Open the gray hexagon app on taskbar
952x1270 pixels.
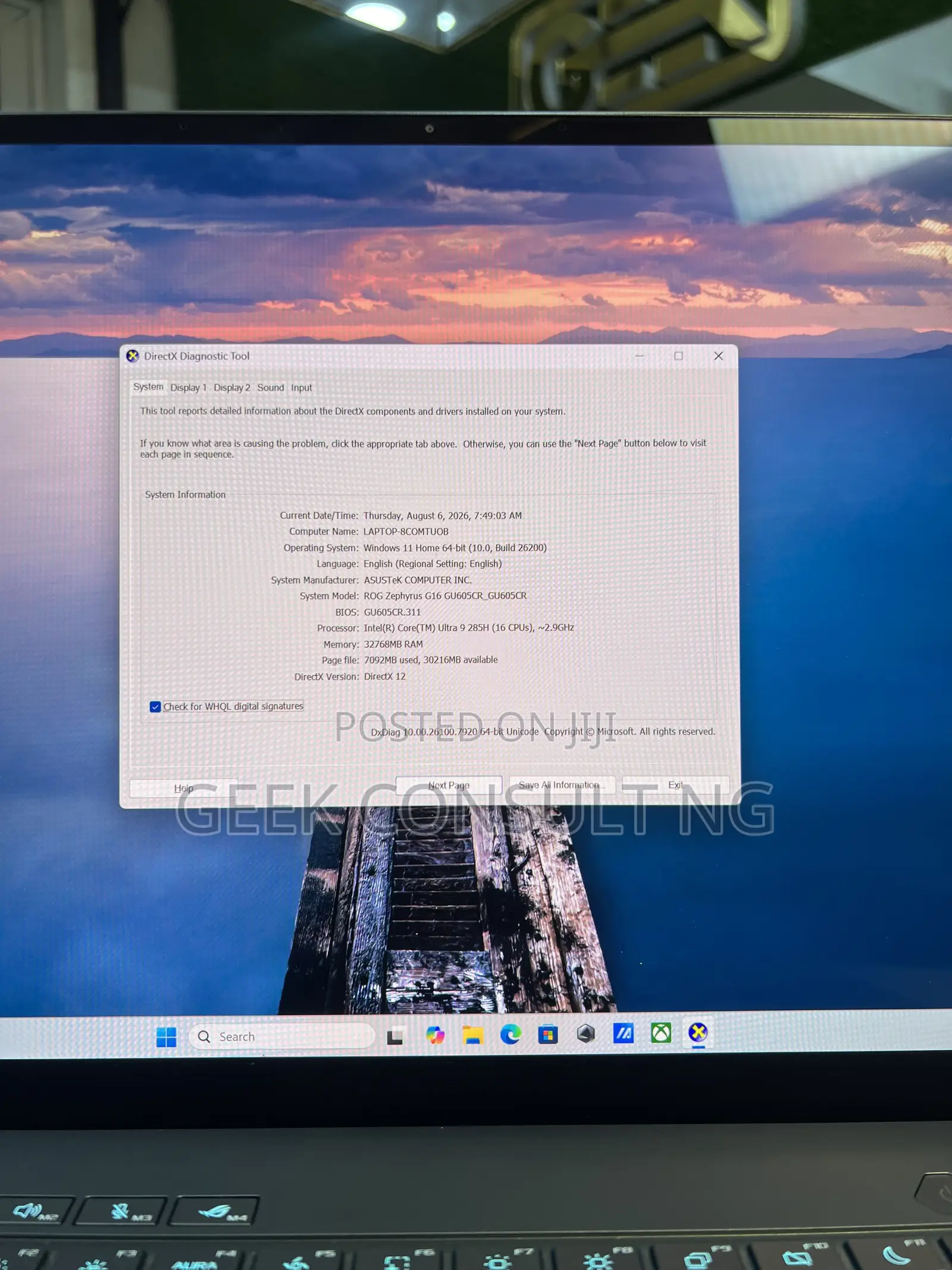[x=586, y=1034]
